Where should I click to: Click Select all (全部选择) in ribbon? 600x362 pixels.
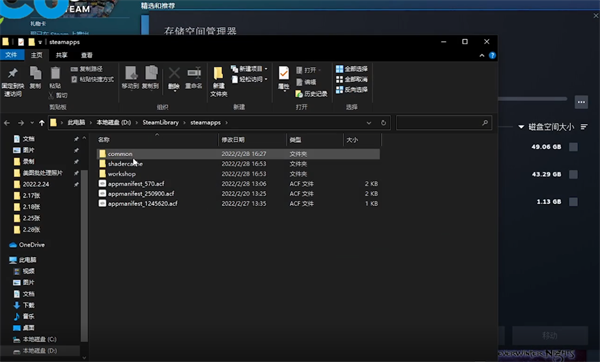coord(352,69)
